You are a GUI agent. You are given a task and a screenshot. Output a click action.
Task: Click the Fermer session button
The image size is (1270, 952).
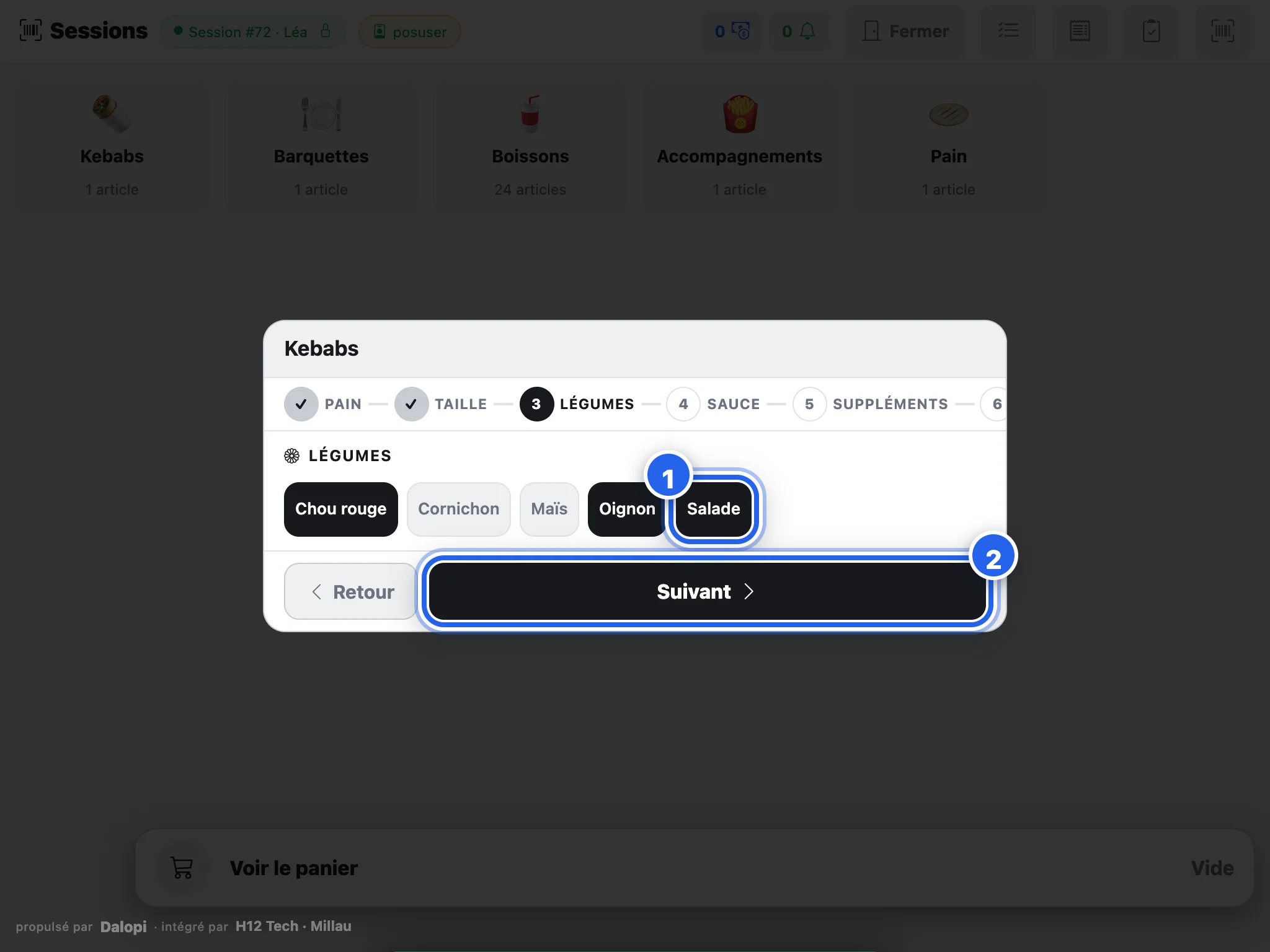point(905,31)
